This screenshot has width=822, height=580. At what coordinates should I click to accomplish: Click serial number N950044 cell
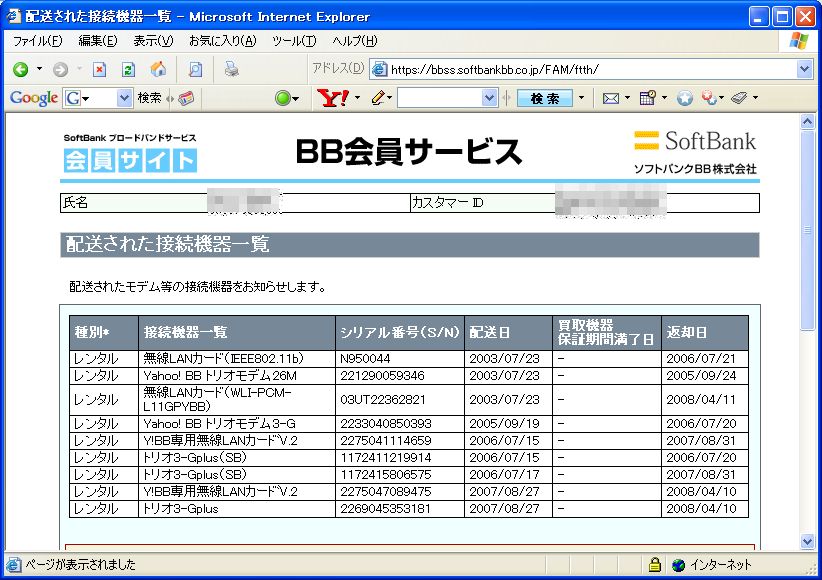click(399, 359)
